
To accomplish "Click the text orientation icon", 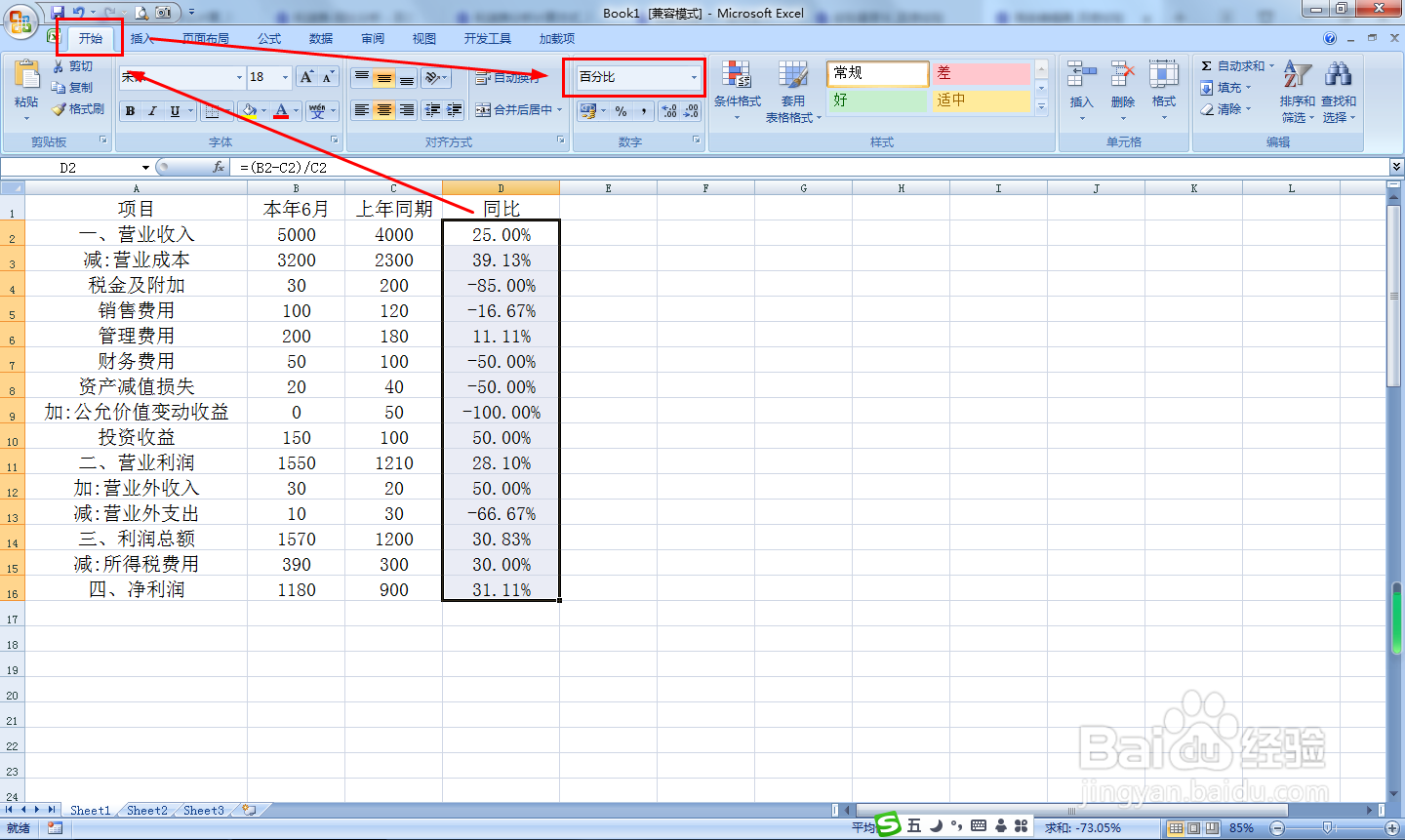I will [x=435, y=78].
